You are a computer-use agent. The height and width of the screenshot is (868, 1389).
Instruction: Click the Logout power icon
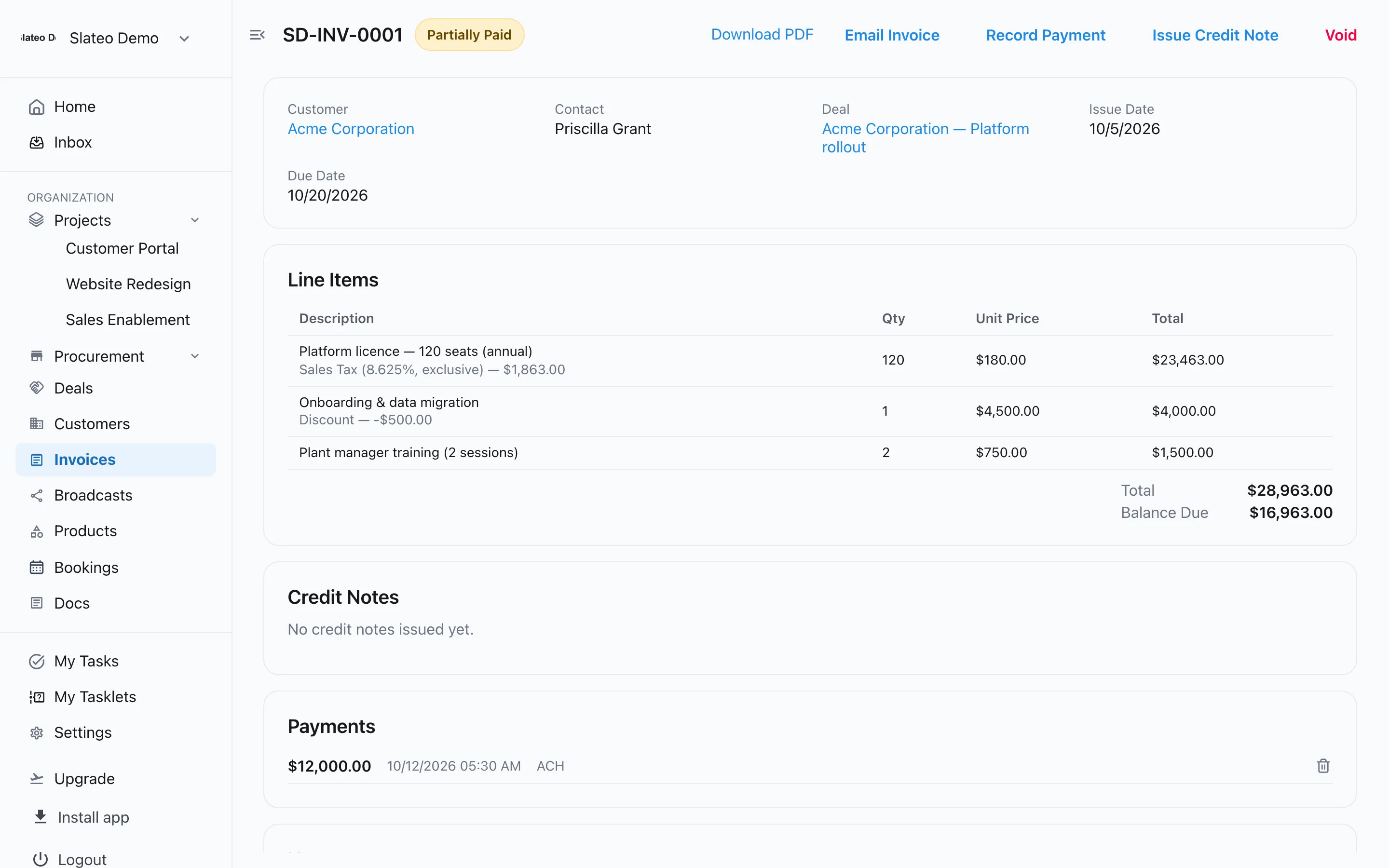[40, 859]
